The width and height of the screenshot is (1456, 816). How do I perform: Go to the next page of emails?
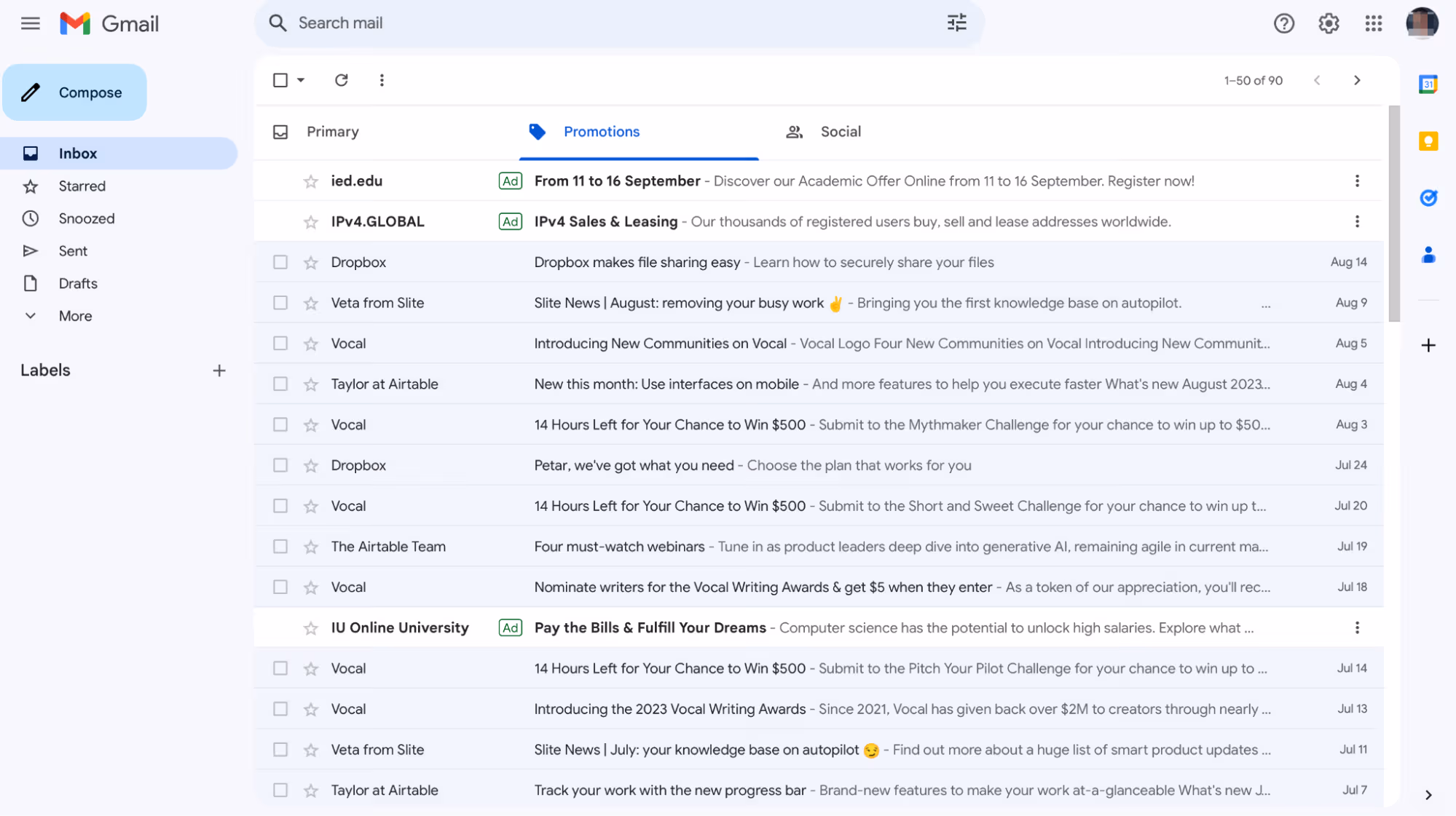click(1357, 80)
